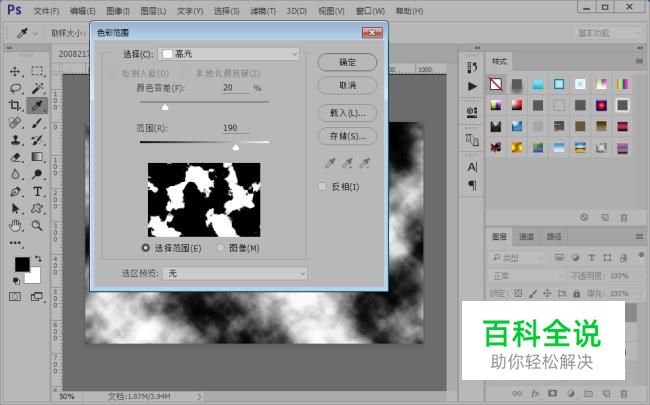Viewport: 650px width, 405px height.
Task: Open the 基本功能 workspace dropdown
Action: [x=609, y=33]
